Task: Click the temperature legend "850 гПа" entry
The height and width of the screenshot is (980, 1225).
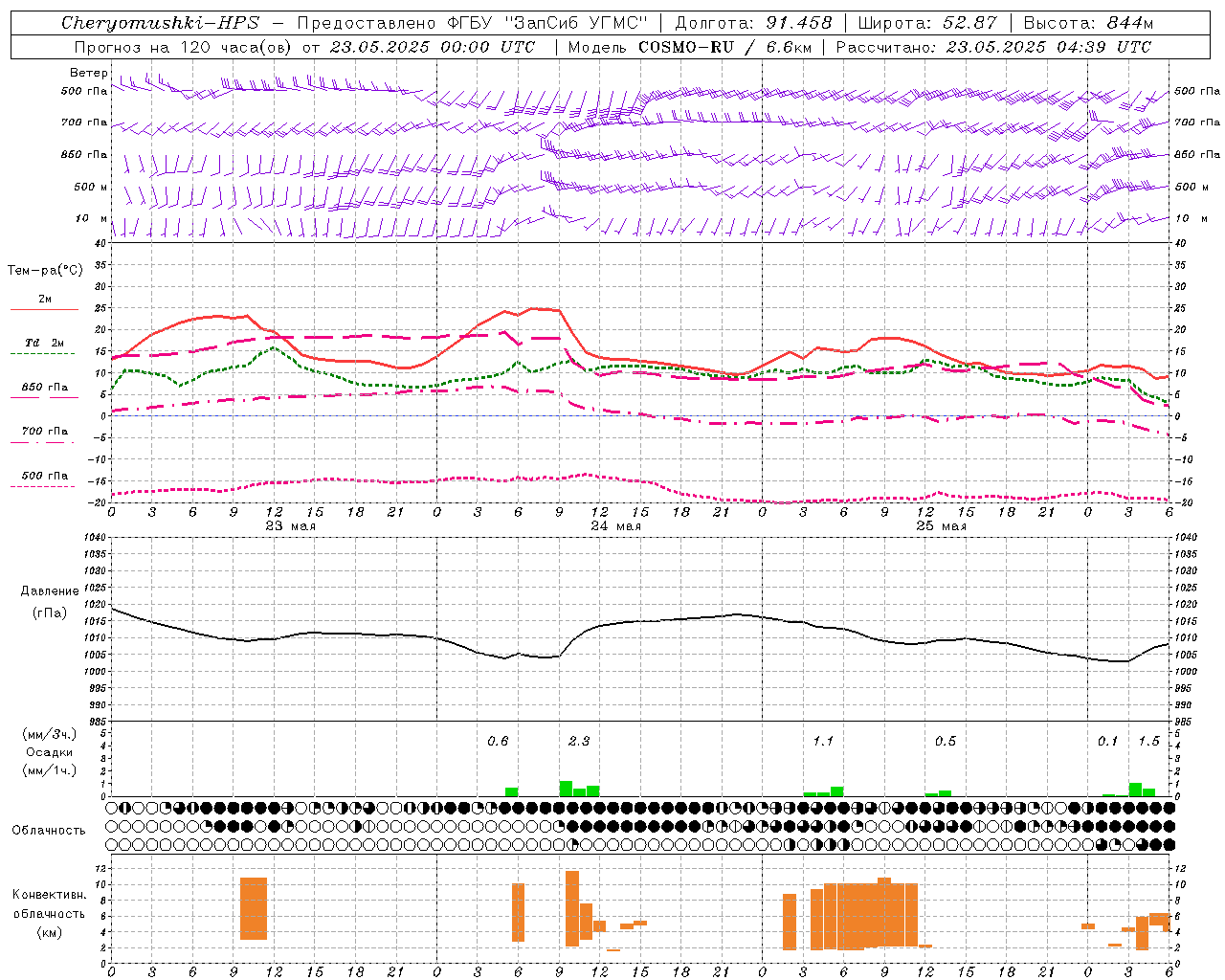Action: tap(44, 388)
